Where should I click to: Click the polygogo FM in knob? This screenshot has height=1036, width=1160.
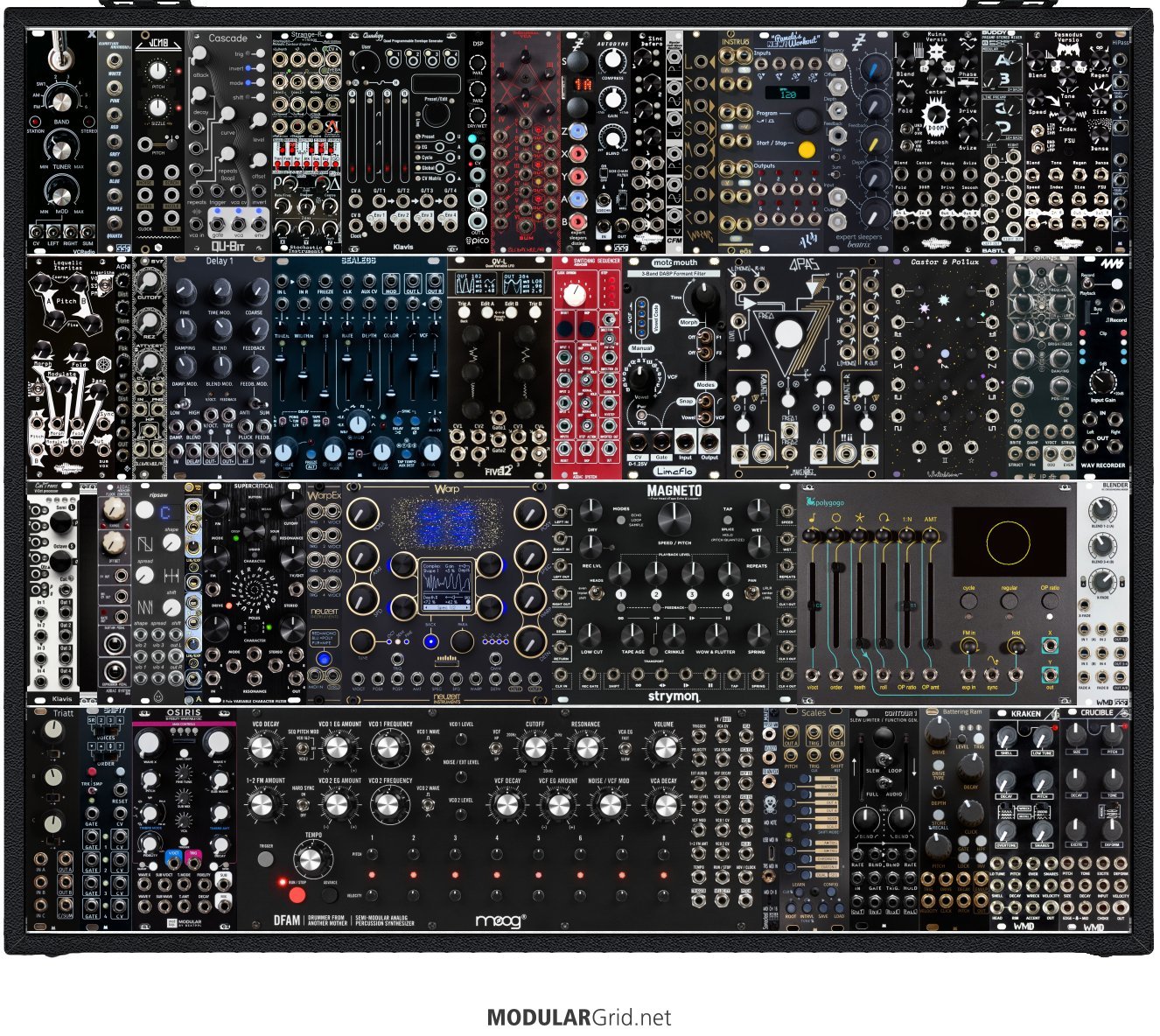click(968, 646)
